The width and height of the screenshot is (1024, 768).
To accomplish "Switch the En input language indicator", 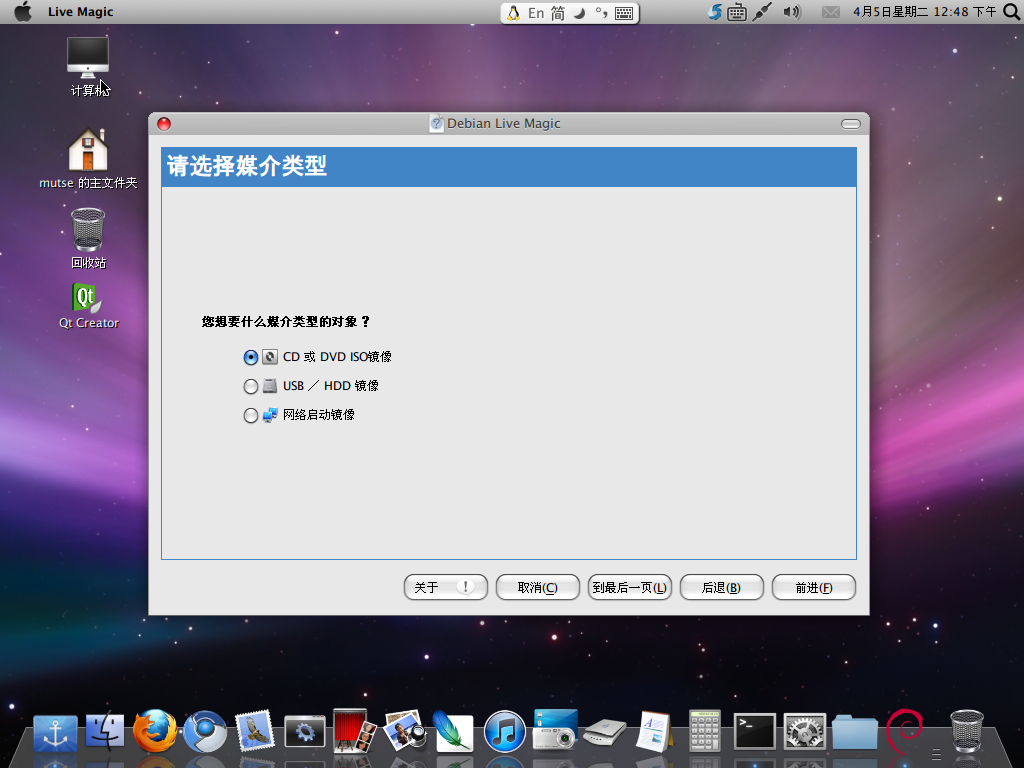I will tap(536, 13).
